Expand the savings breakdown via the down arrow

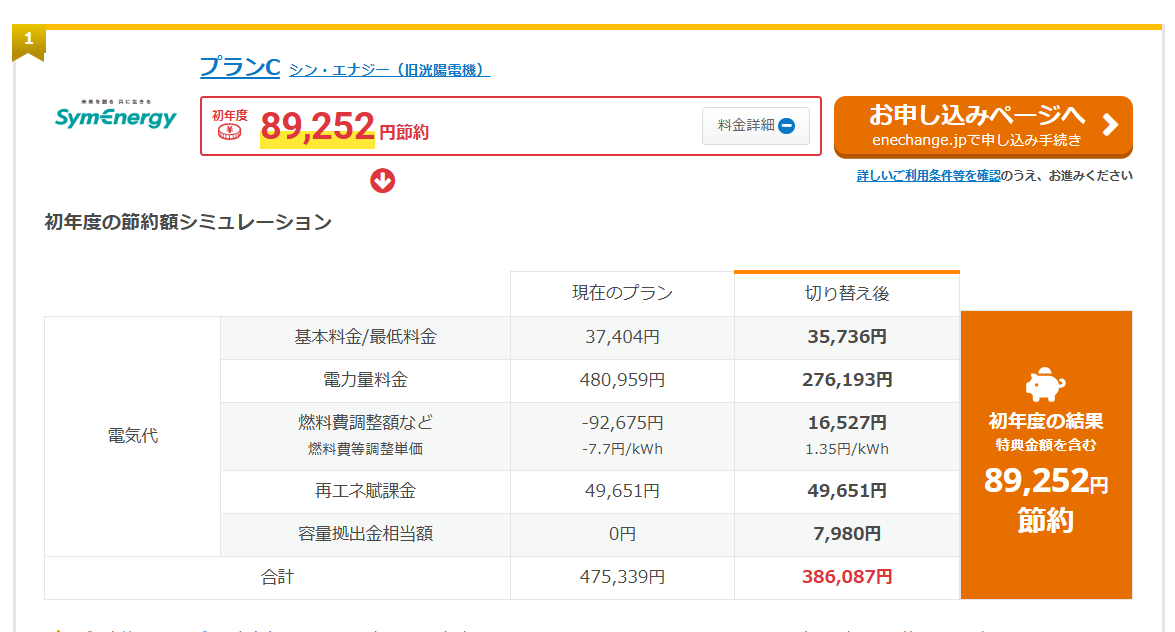382,181
